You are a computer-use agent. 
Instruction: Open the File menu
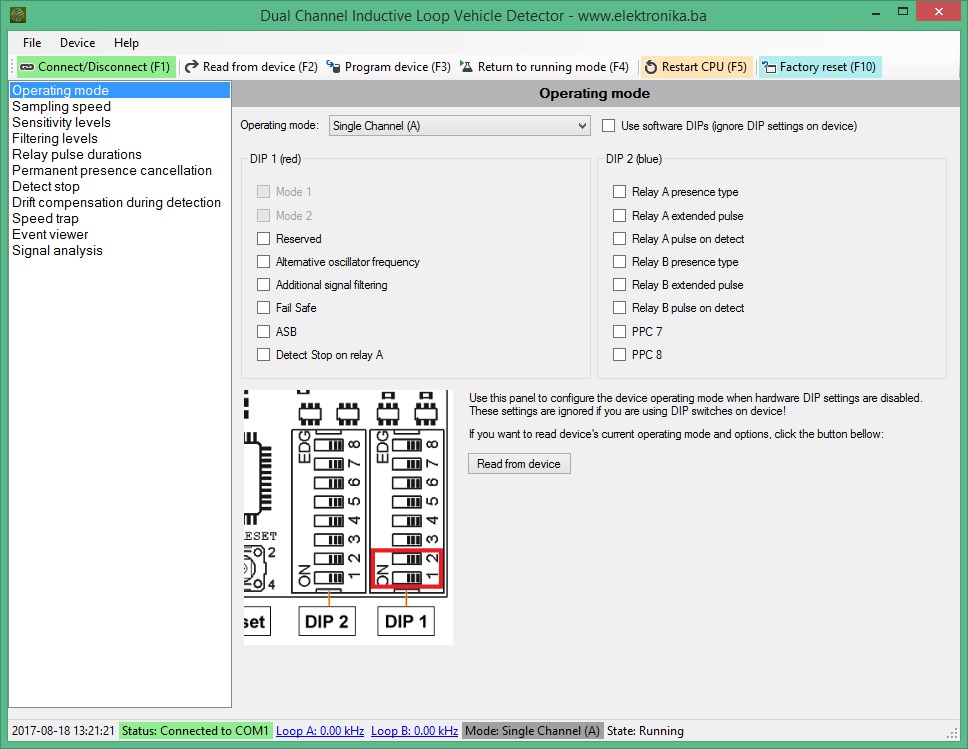(32, 43)
